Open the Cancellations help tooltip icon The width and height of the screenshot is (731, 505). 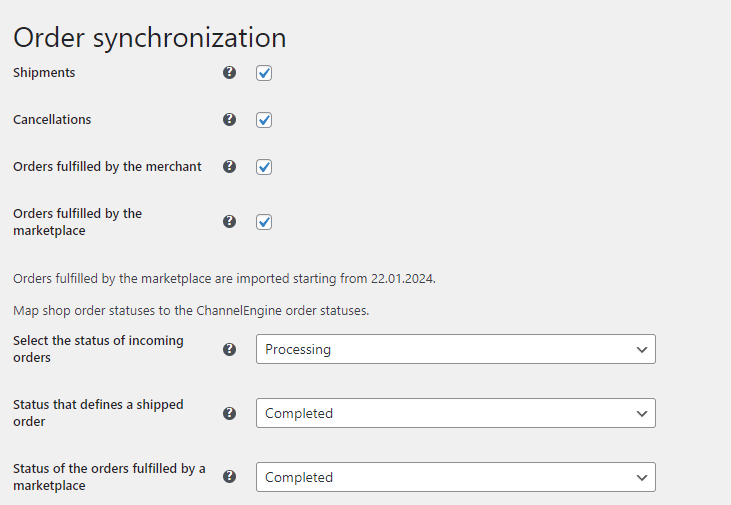click(x=229, y=119)
